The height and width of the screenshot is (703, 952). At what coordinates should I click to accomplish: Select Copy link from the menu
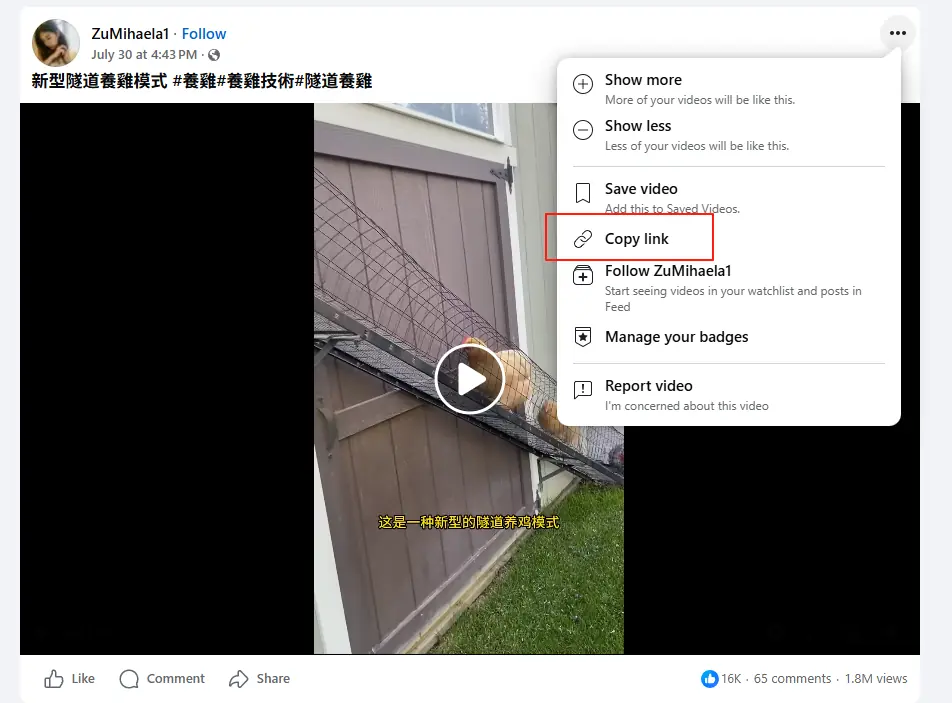point(637,239)
